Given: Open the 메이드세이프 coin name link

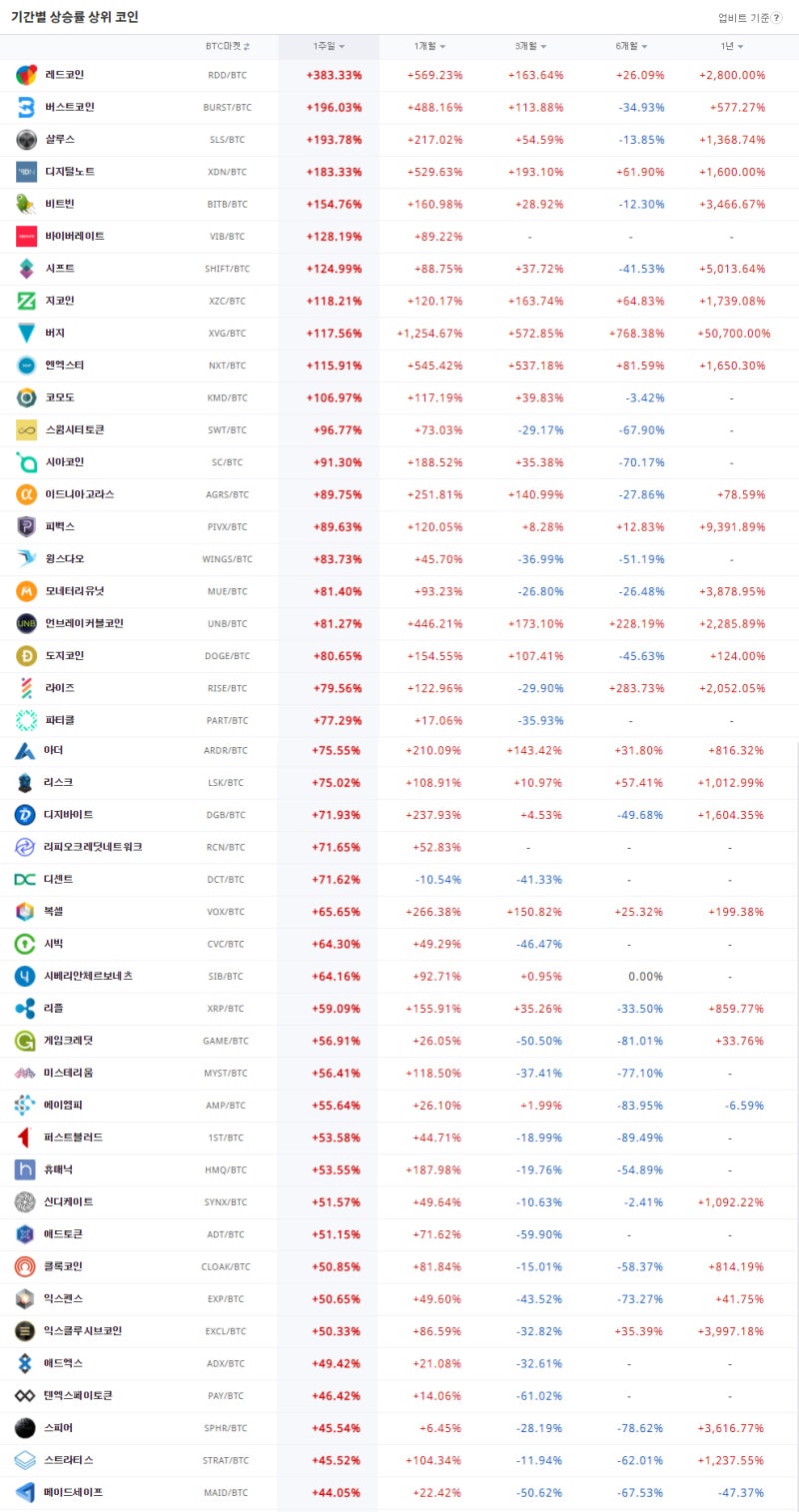Looking at the screenshot, I should [74, 1492].
